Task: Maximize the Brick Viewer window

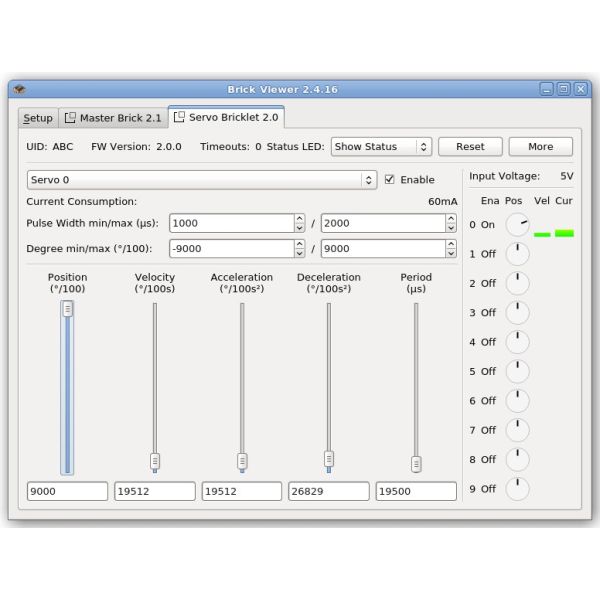Action: [564, 89]
